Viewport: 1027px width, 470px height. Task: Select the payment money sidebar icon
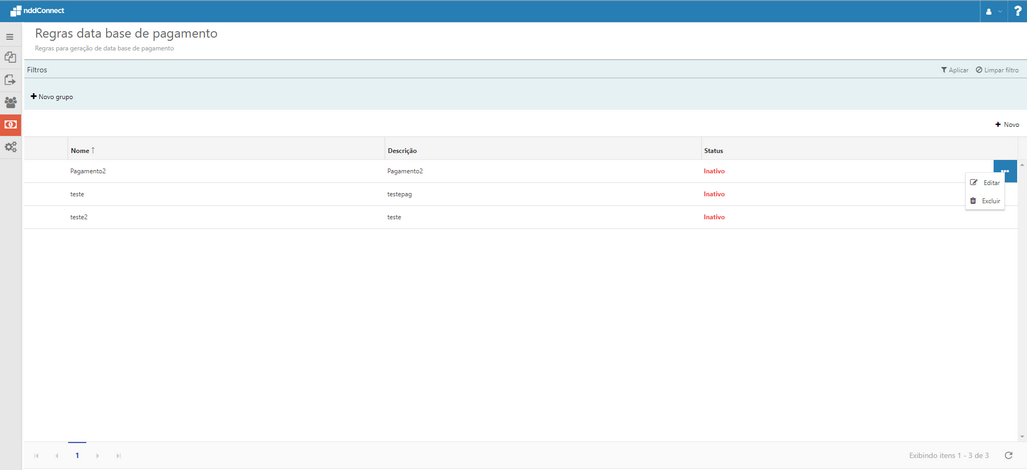pyautogui.click(x=10, y=125)
